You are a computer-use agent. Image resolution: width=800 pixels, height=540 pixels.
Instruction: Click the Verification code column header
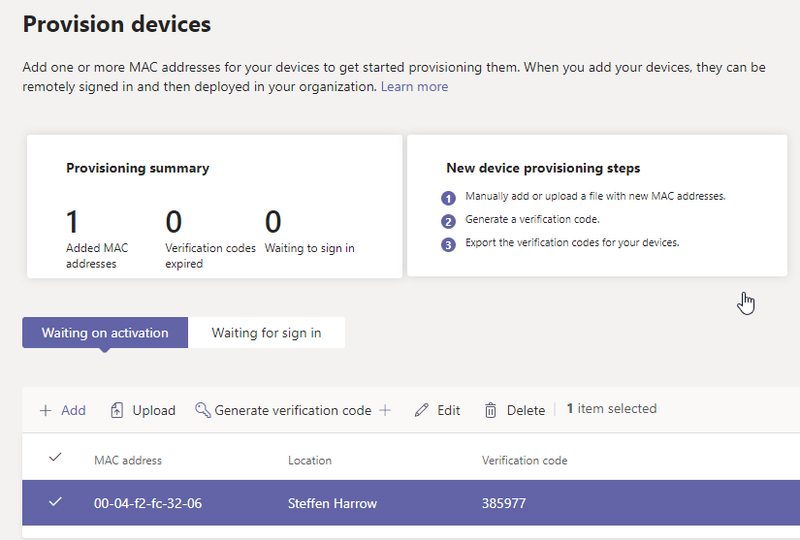tap(524, 460)
